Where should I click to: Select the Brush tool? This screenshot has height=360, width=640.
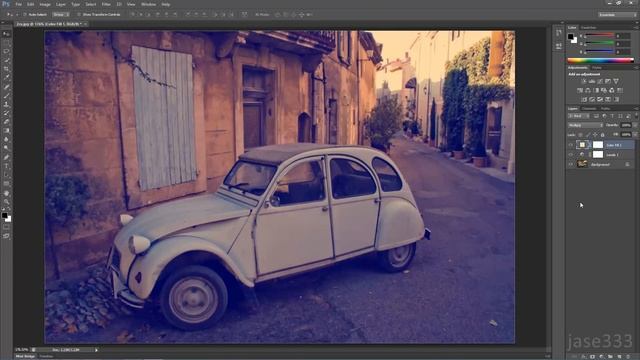pos(6,96)
